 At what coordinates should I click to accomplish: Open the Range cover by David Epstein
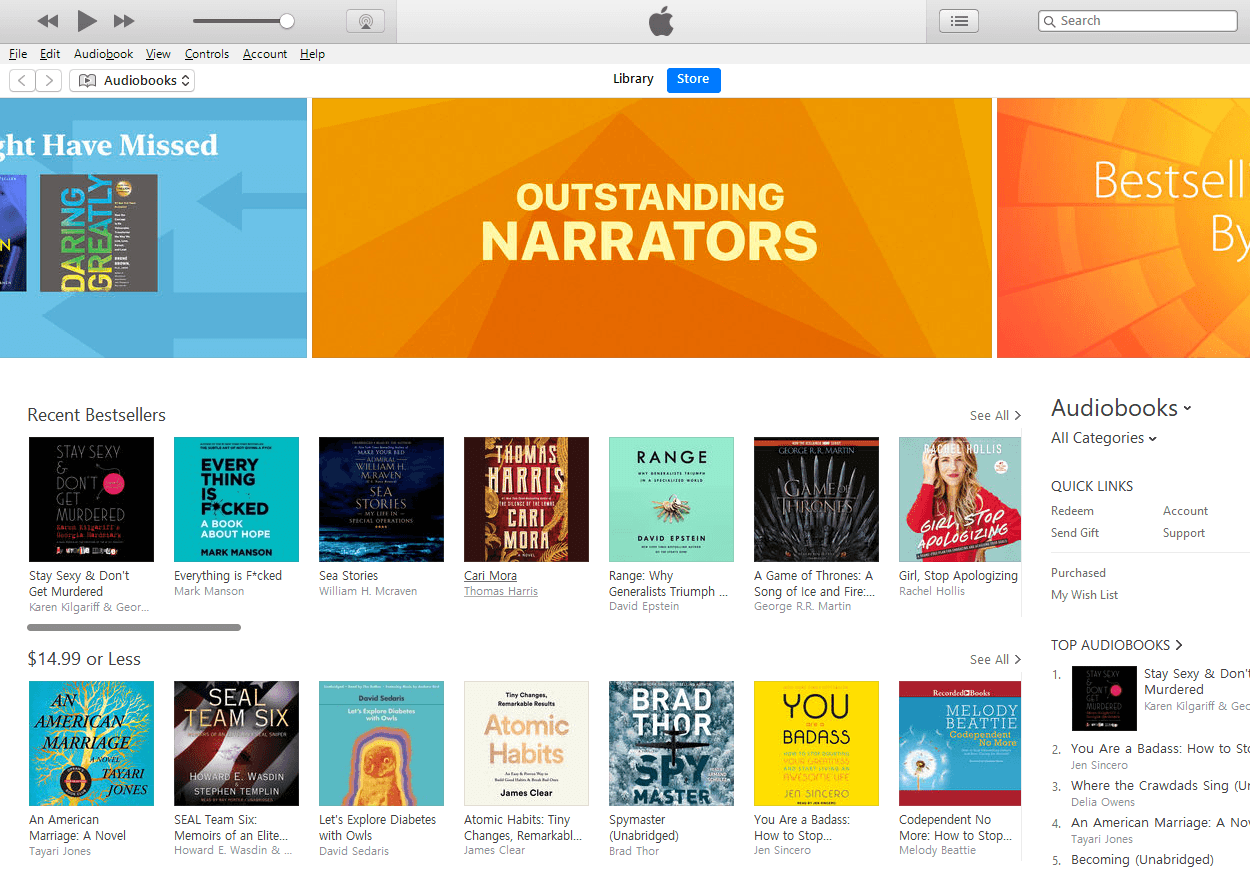(671, 499)
